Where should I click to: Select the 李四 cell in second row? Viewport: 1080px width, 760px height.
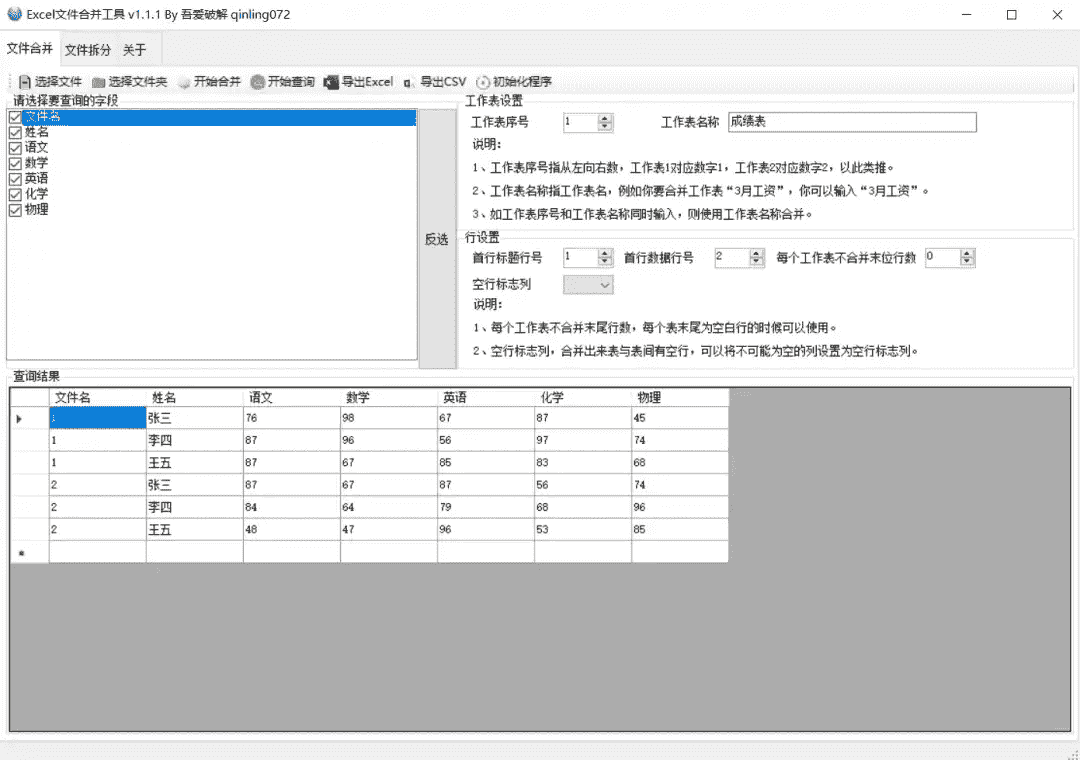click(x=194, y=440)
